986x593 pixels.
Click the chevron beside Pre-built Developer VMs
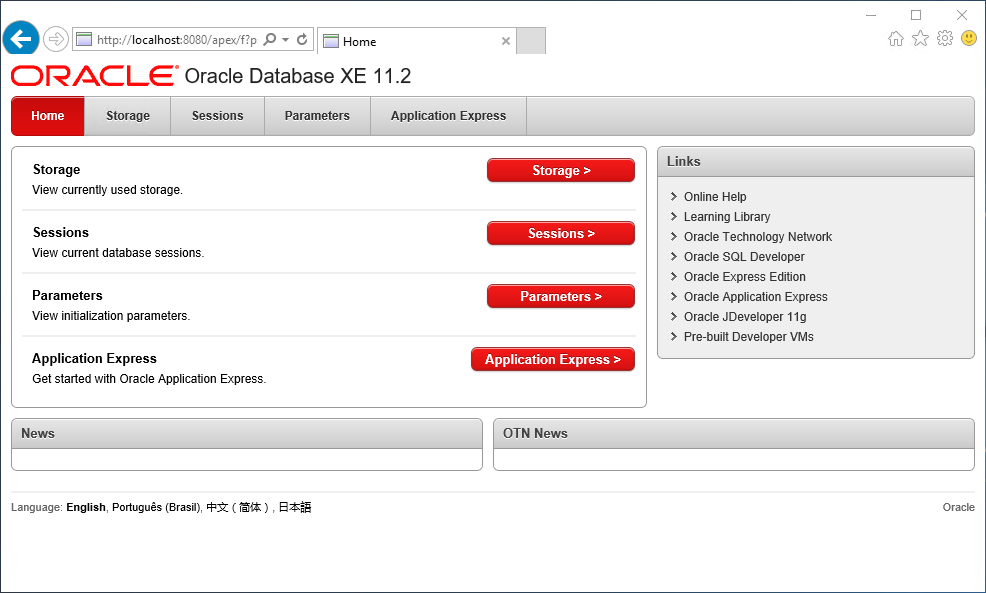point(673,336)
